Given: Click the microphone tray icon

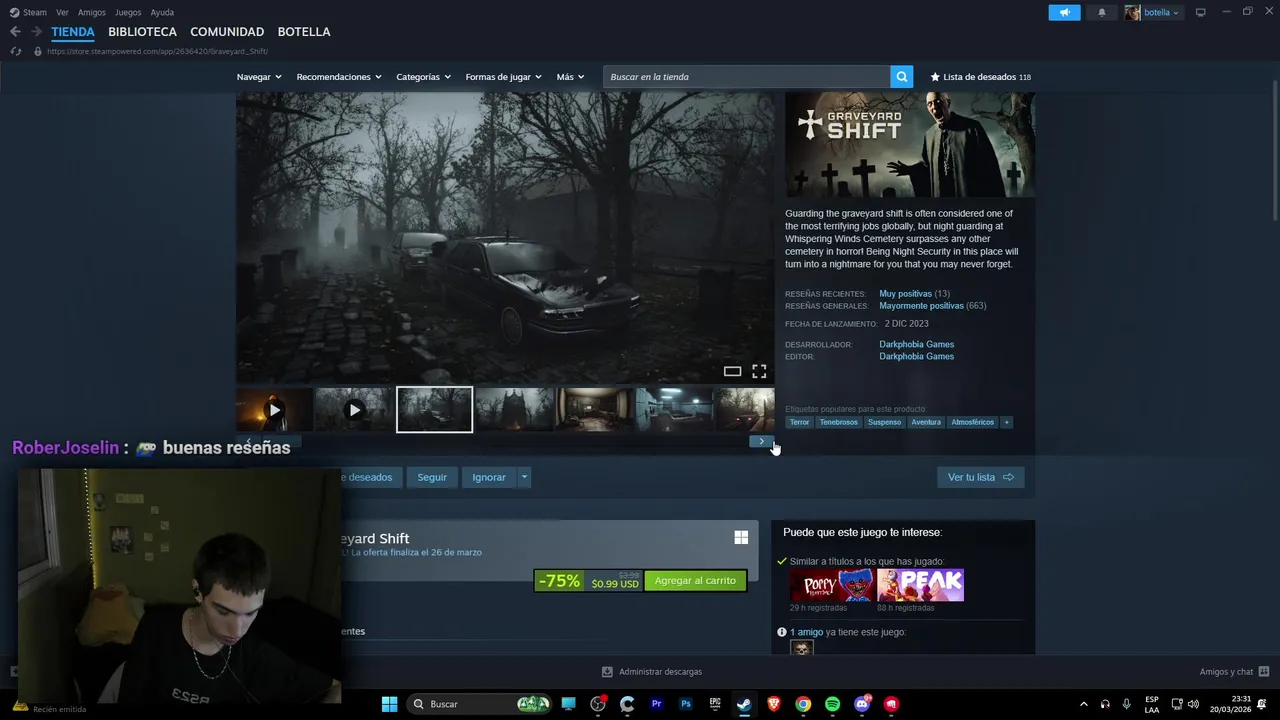Looking at the screenshot, I should click(1126, 704).
